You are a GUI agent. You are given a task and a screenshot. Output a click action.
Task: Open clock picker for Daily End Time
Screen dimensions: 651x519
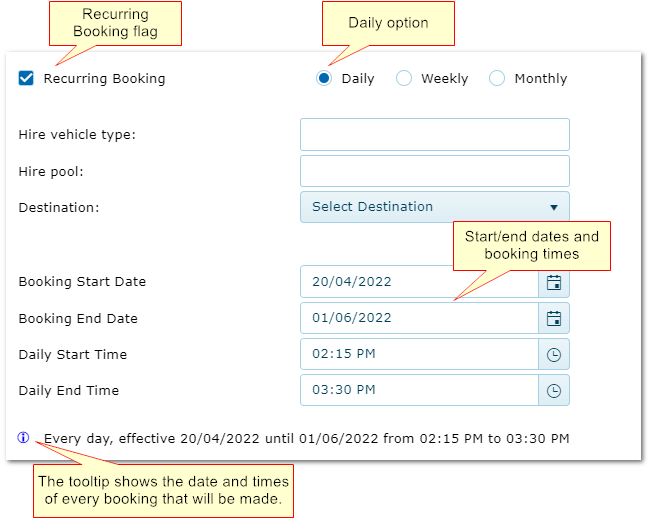554,391
